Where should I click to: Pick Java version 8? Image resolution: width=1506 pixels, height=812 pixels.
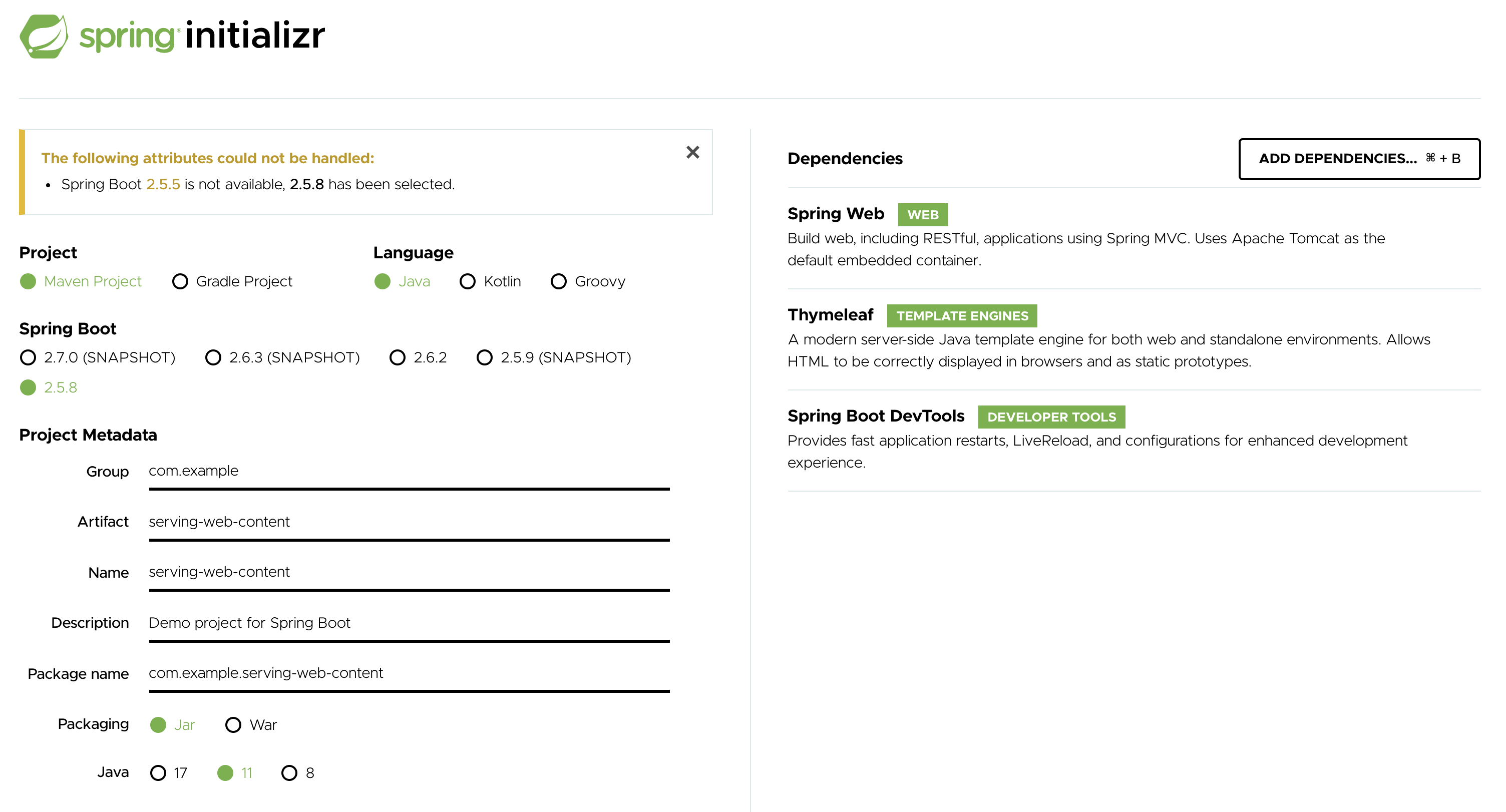[298, 773]
